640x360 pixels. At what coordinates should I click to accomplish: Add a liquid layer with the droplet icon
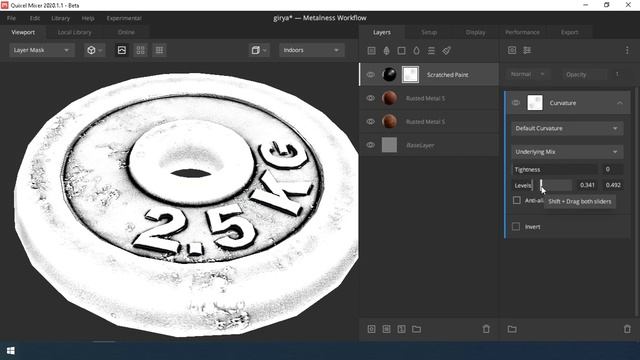(416, 51)
